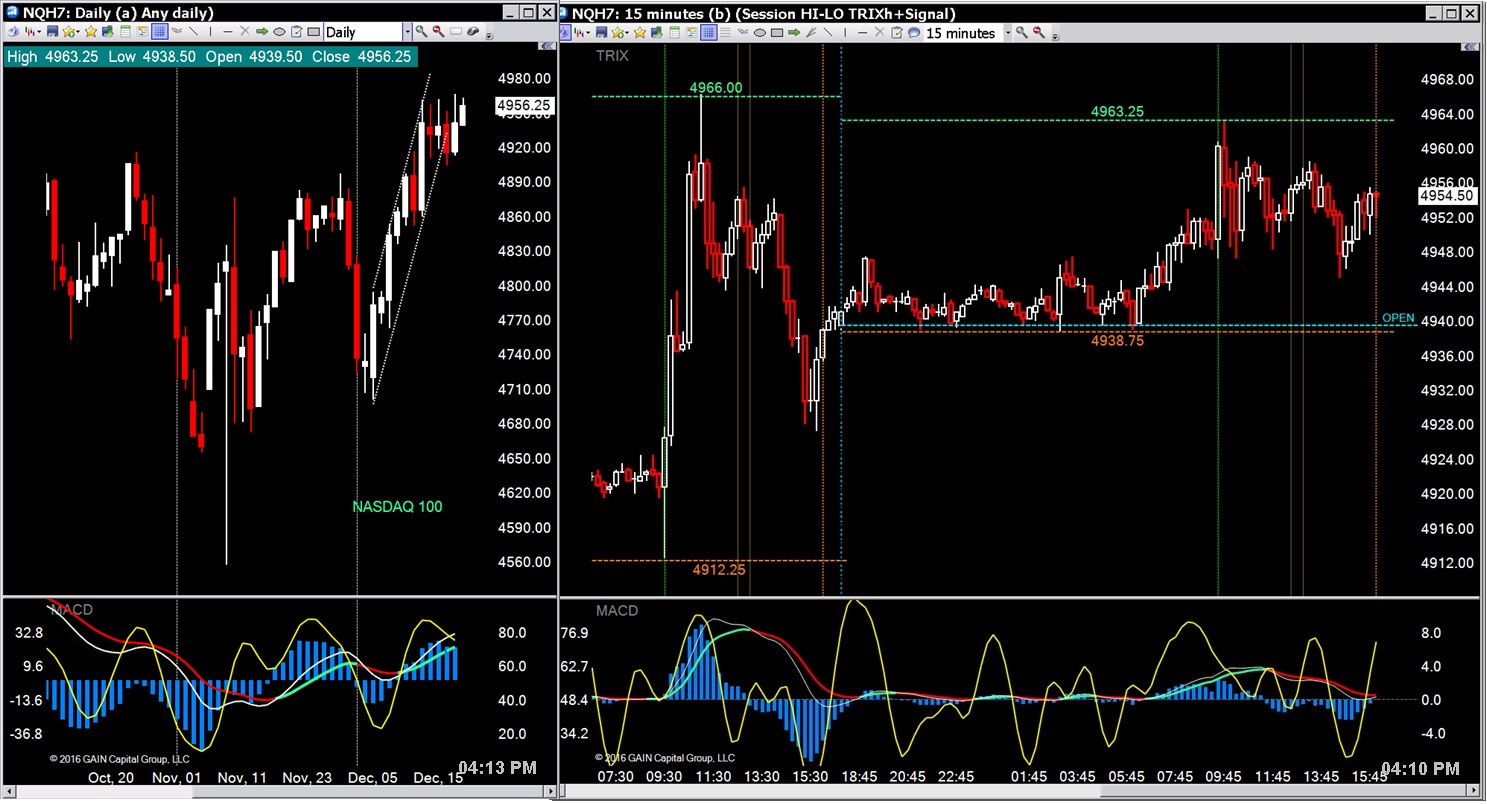The width and height of the screenshot is (1487, 804).
Task: Expand the Daily interval dropdown arrow
Action: pos(407,33)
